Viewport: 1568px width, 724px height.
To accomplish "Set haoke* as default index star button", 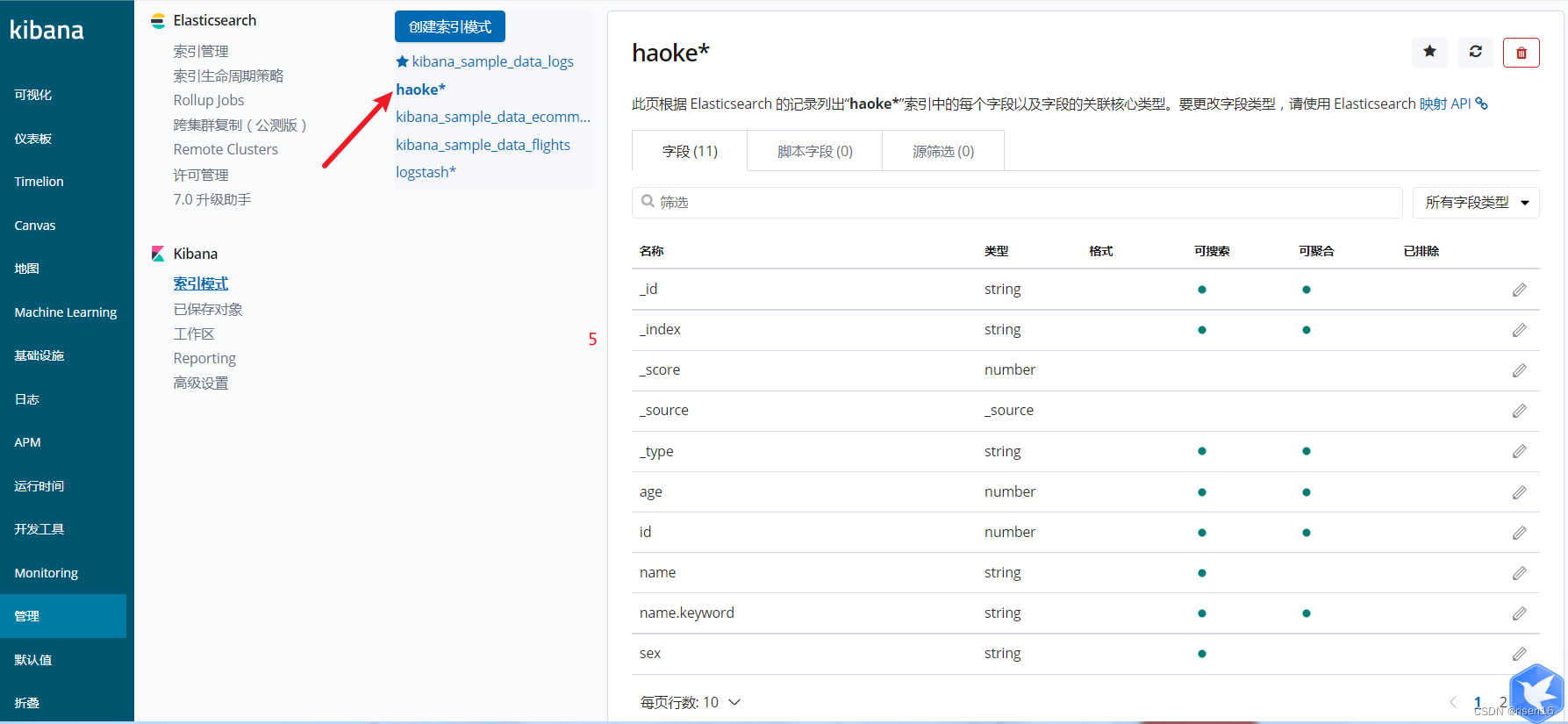I will (1429, 52).
